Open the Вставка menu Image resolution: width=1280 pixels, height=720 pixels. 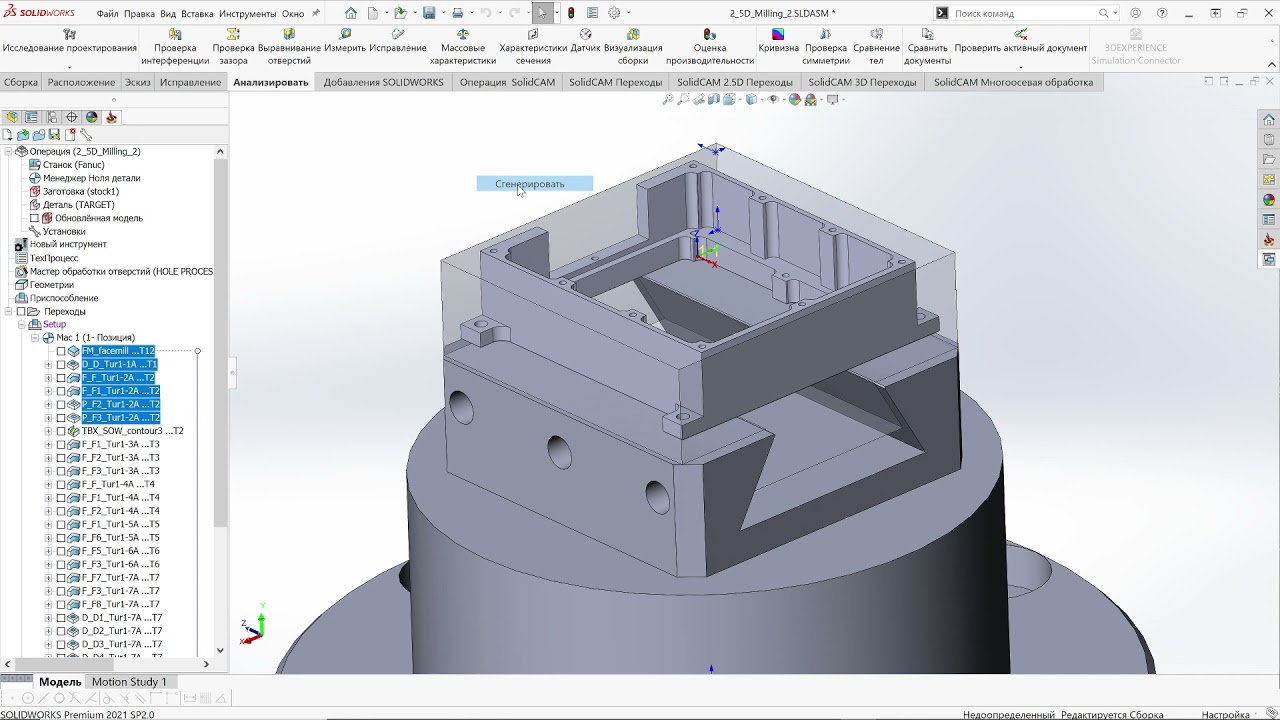click(197, 14)
